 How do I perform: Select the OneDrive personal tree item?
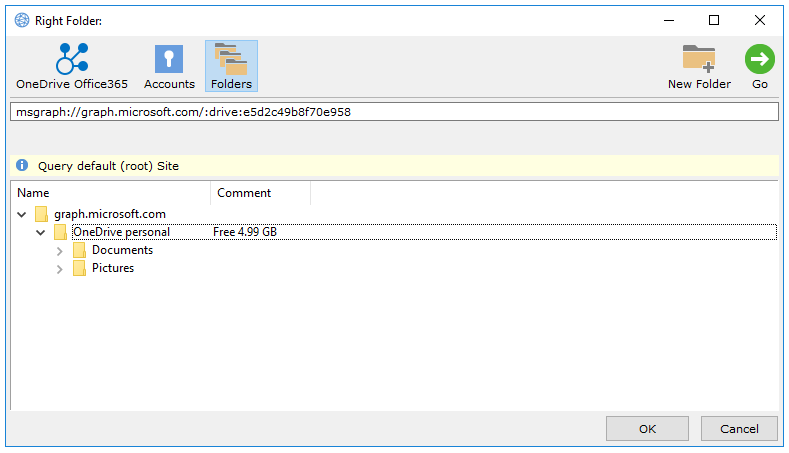pyautogui.click(x=121, y=232)
